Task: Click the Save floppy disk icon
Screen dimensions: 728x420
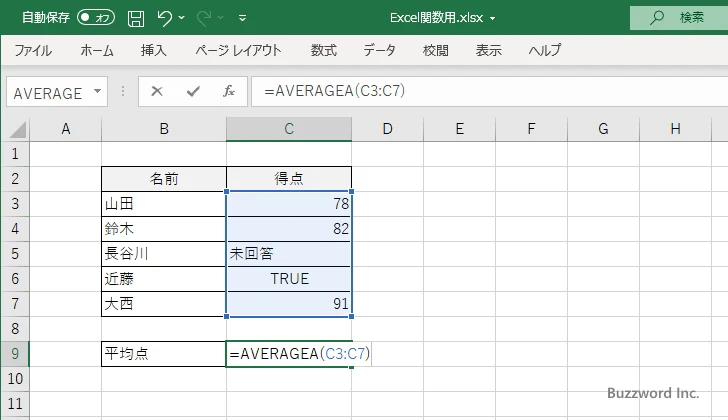Action: pos(136,18)
